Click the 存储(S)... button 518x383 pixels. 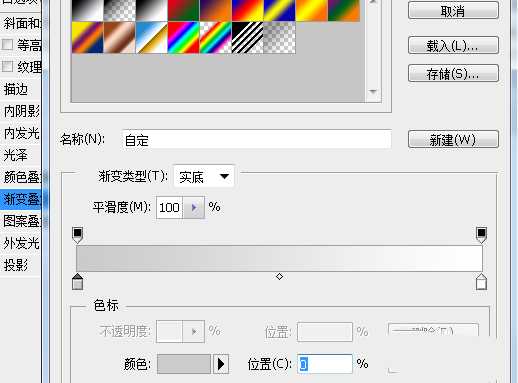(453, 73)
